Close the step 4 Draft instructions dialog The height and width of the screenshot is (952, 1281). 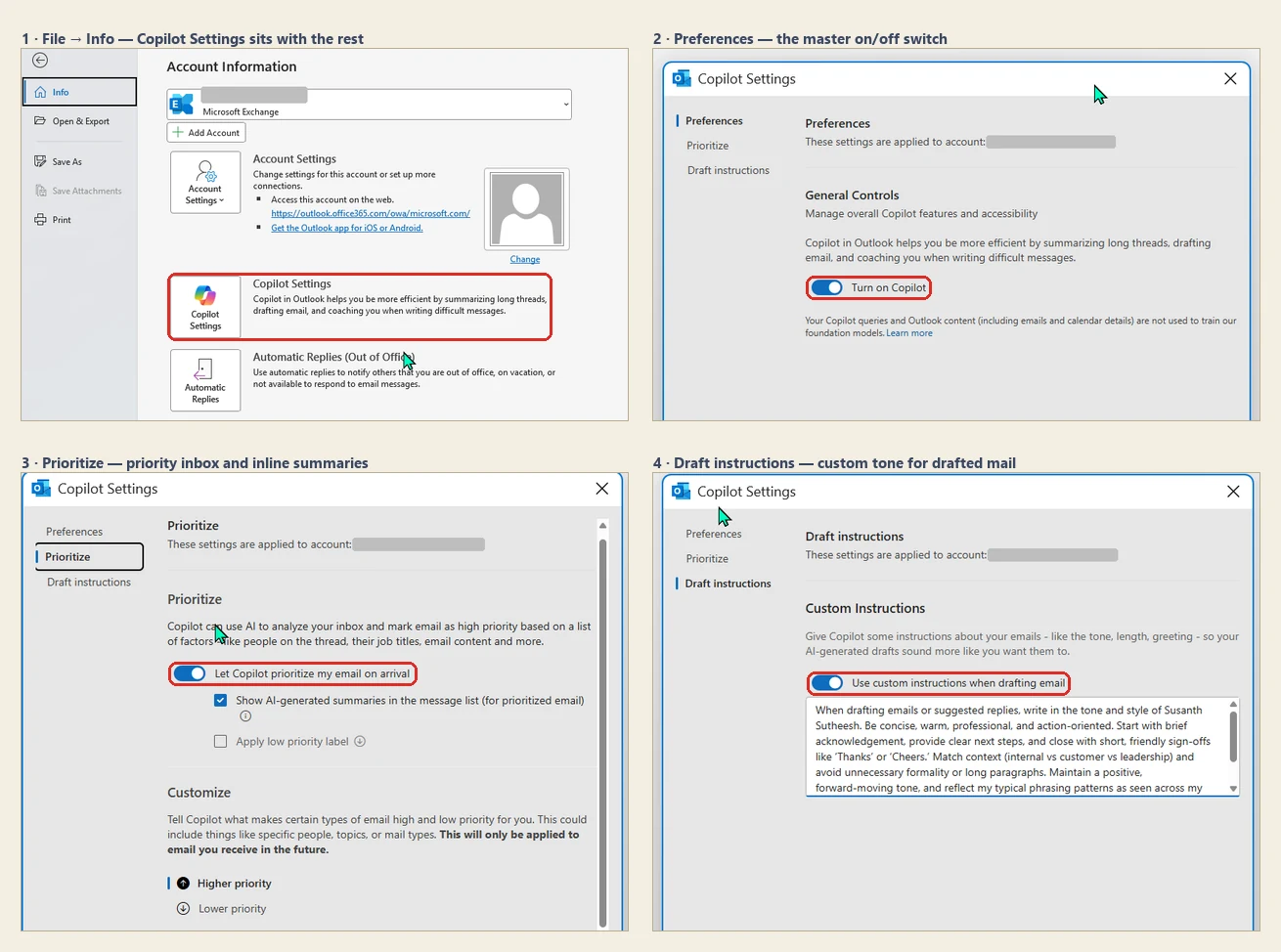[1233, 492]
